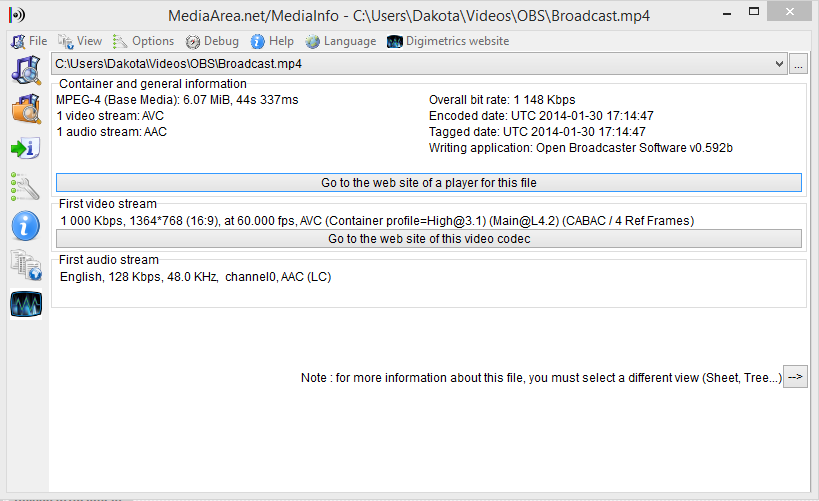Open the Options menu

[143, 41]
